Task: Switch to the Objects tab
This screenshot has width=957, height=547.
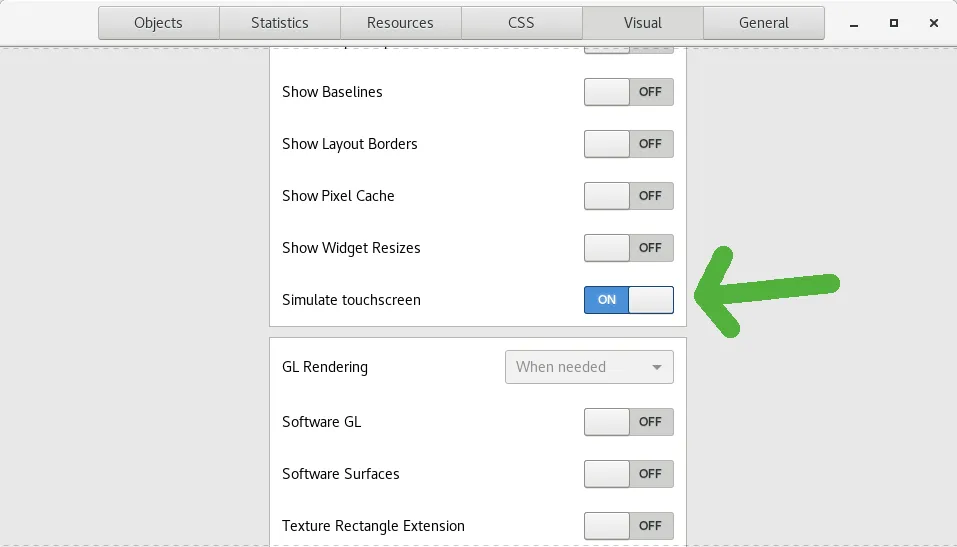Action: coord(158,23)
